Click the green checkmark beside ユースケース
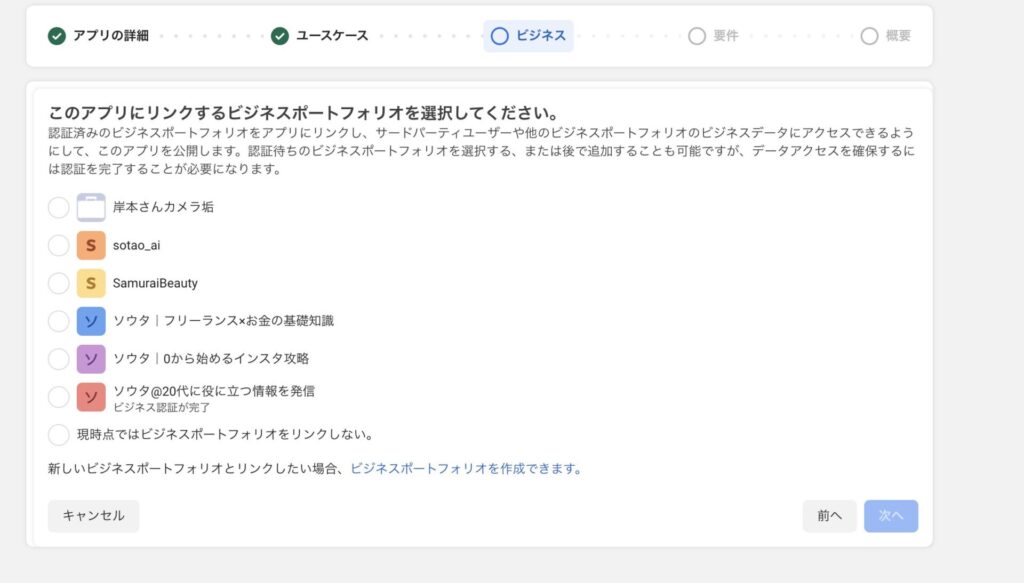The image size is (1024, 583). (x=280, y=36)
